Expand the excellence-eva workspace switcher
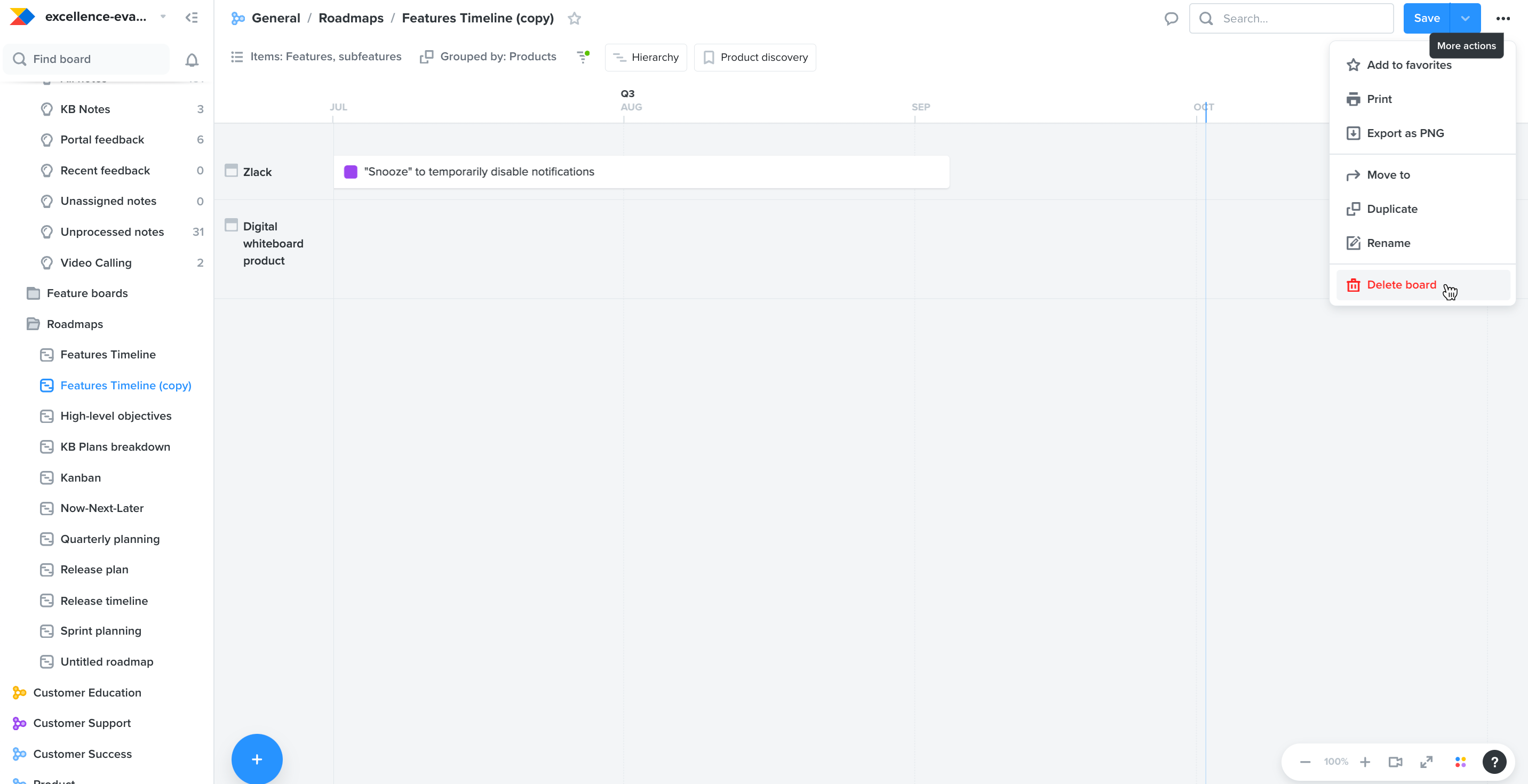The image size is (1528, 784). pyautogui.click(x=163, y=17)
